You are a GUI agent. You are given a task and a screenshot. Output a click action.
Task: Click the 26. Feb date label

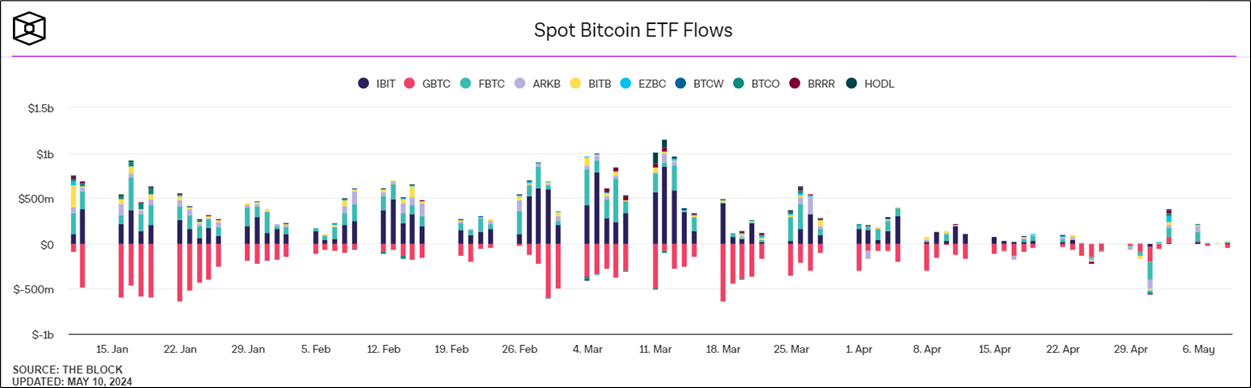[x=520, y=350]
